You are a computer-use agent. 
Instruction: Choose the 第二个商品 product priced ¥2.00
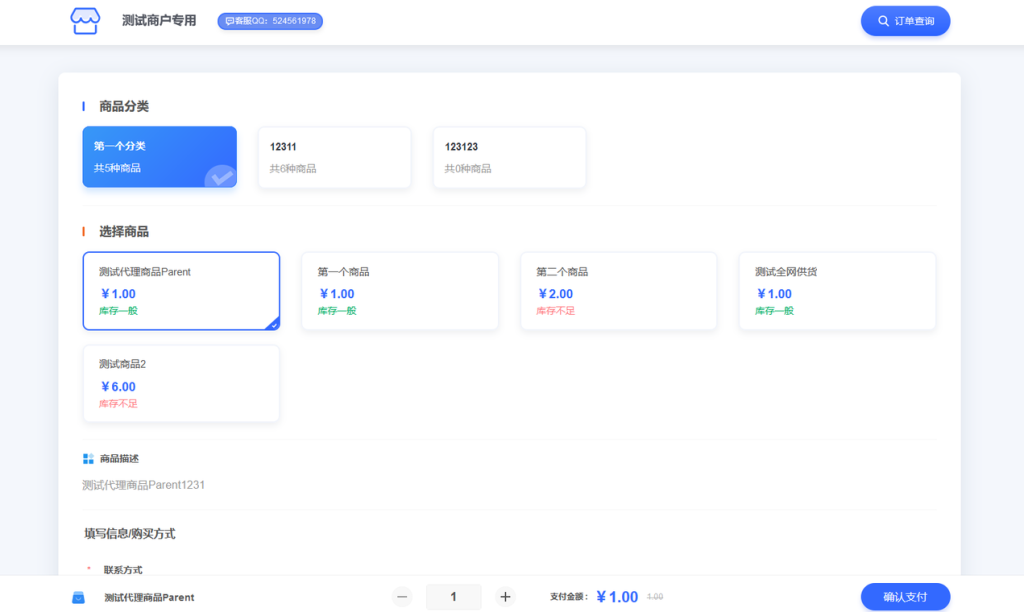click(618, 291)
